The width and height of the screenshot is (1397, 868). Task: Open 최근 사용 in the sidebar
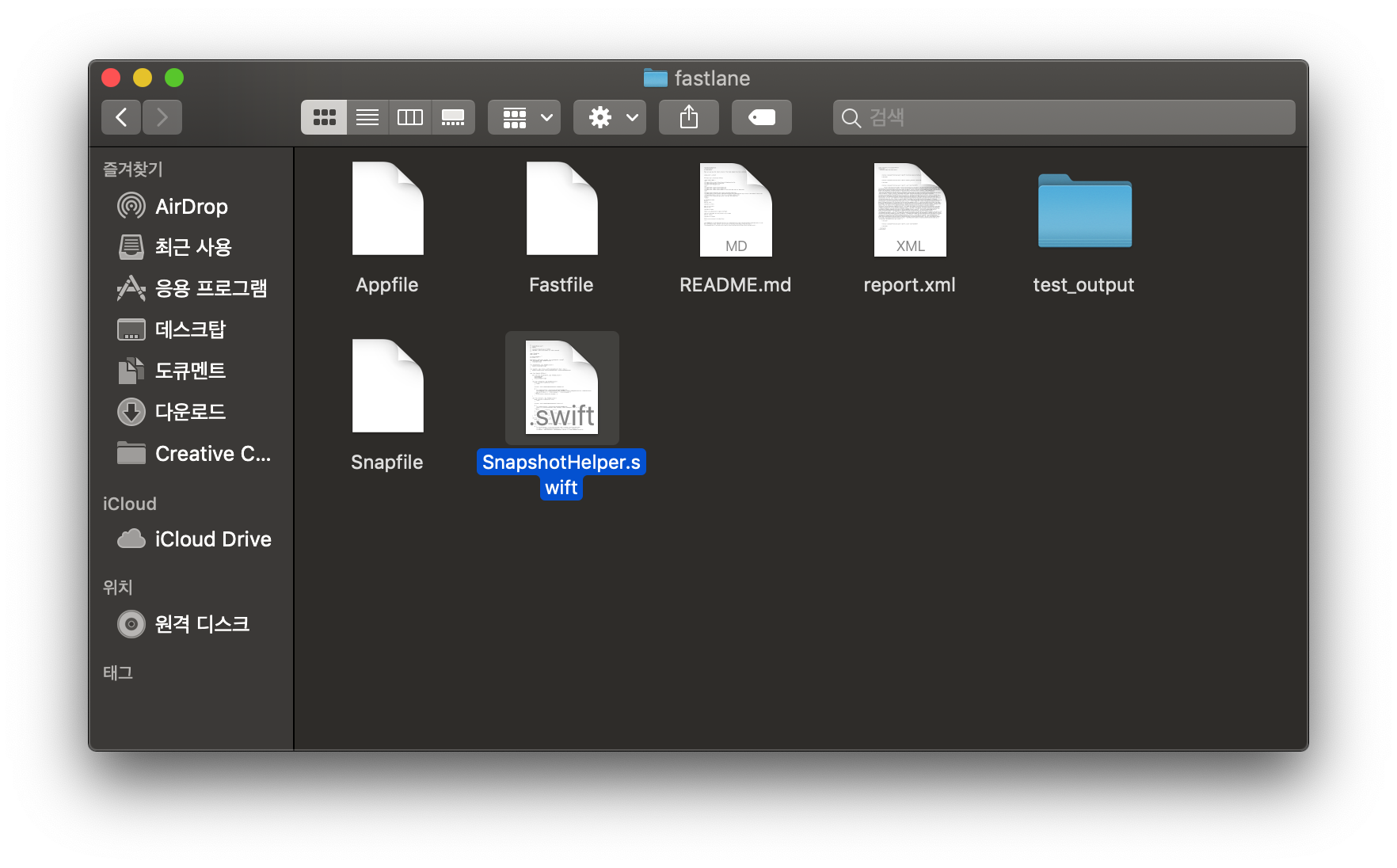190,247
